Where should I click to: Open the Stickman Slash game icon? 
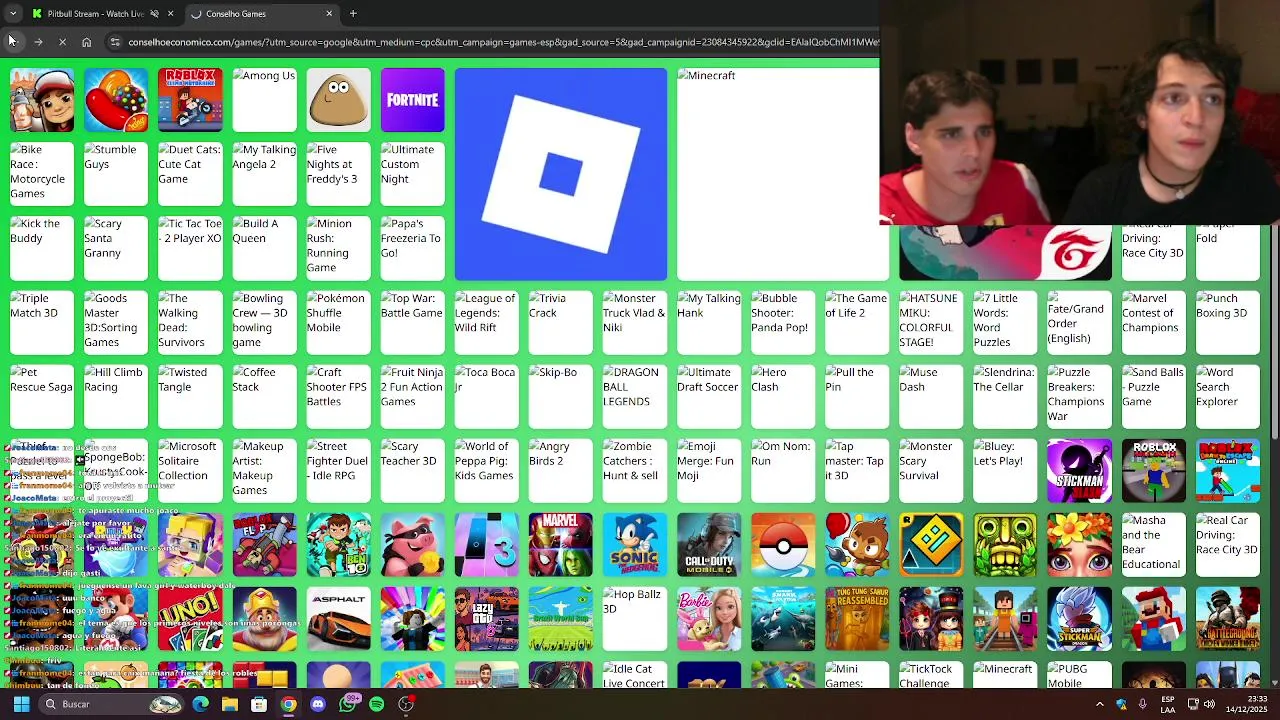pos(1079,470)
